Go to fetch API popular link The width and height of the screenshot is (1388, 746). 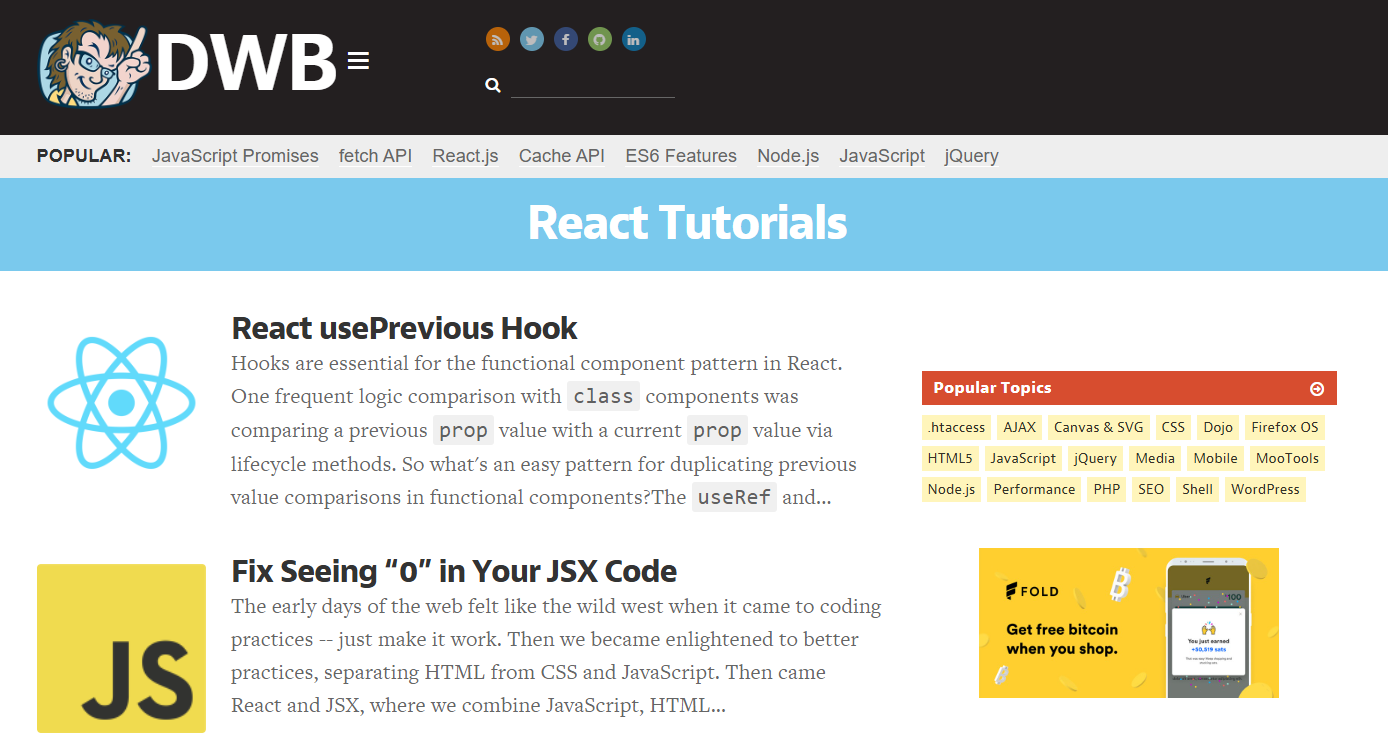[x=375, y=156]
